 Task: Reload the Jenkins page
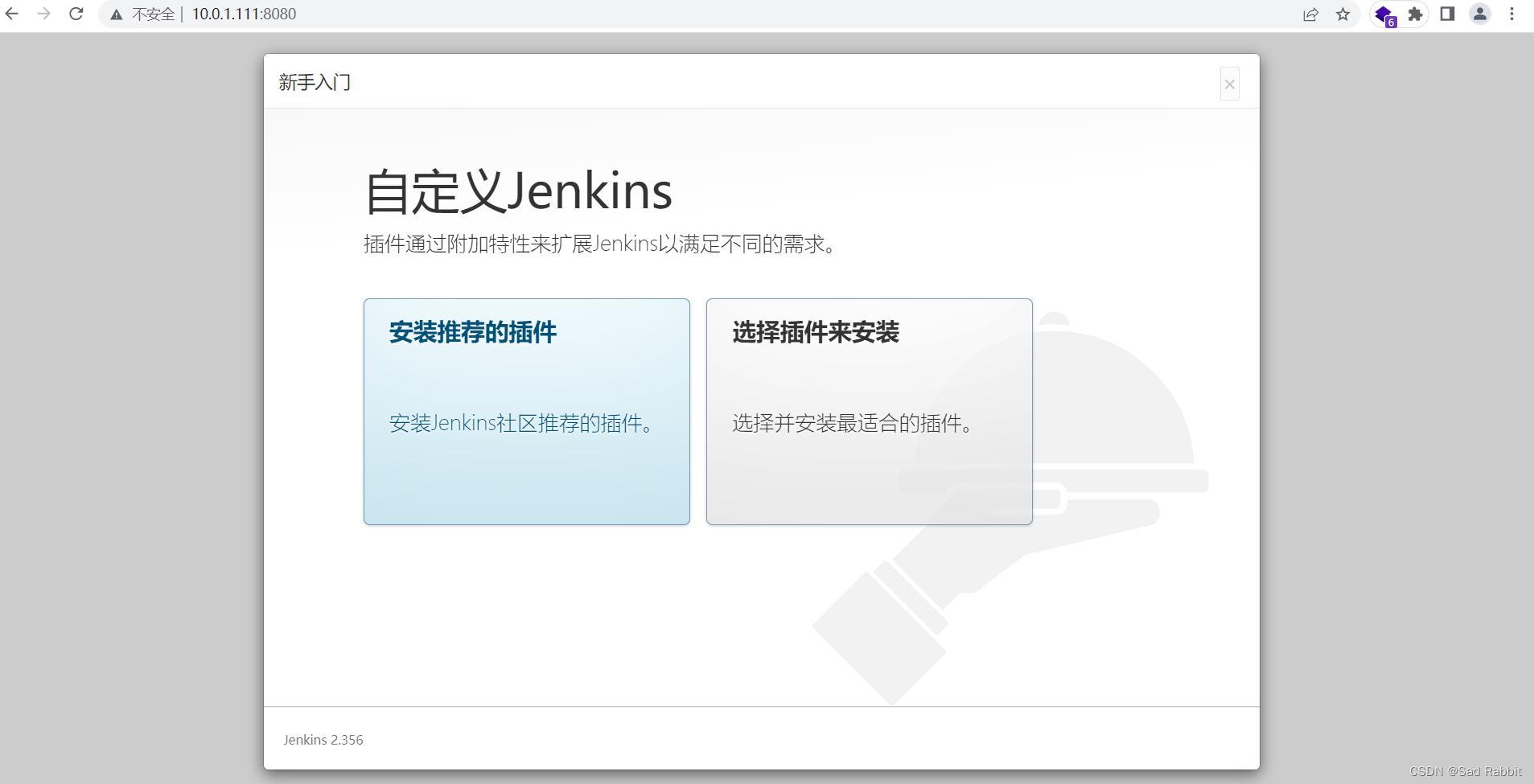pos(76,14)
